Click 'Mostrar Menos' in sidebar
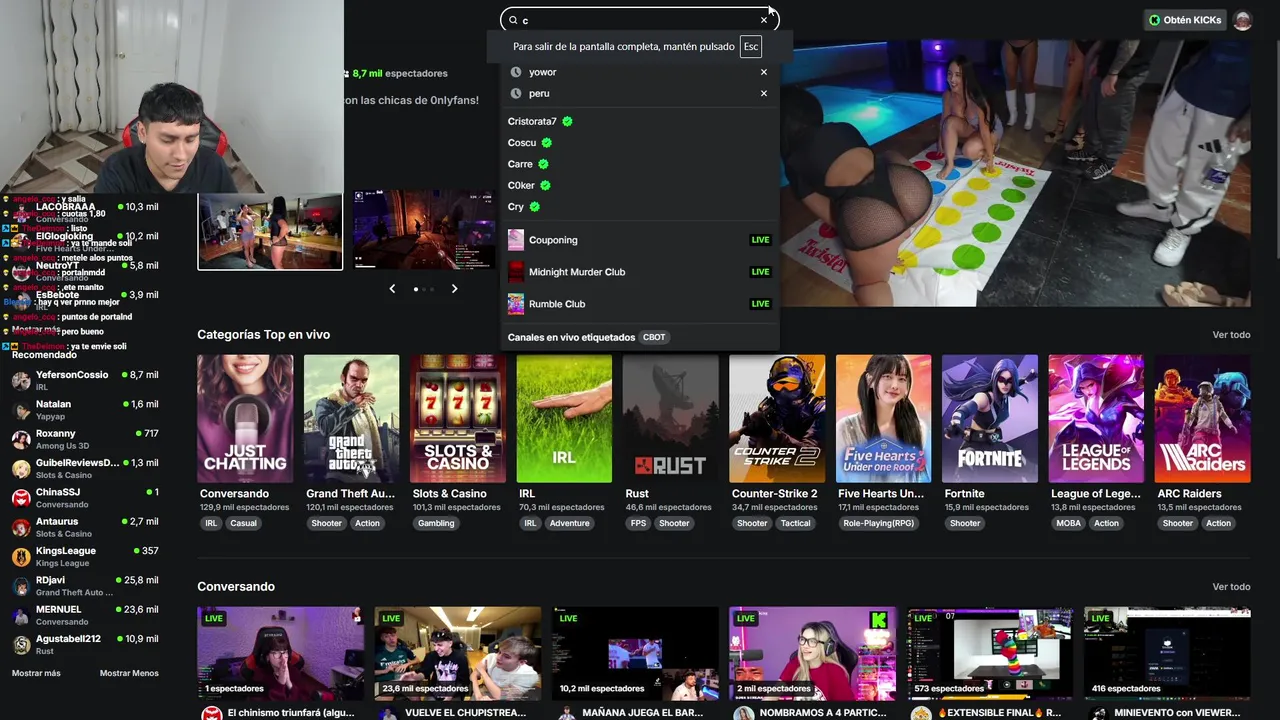Screen dimensions: 1280x720 tap(129, 673)
